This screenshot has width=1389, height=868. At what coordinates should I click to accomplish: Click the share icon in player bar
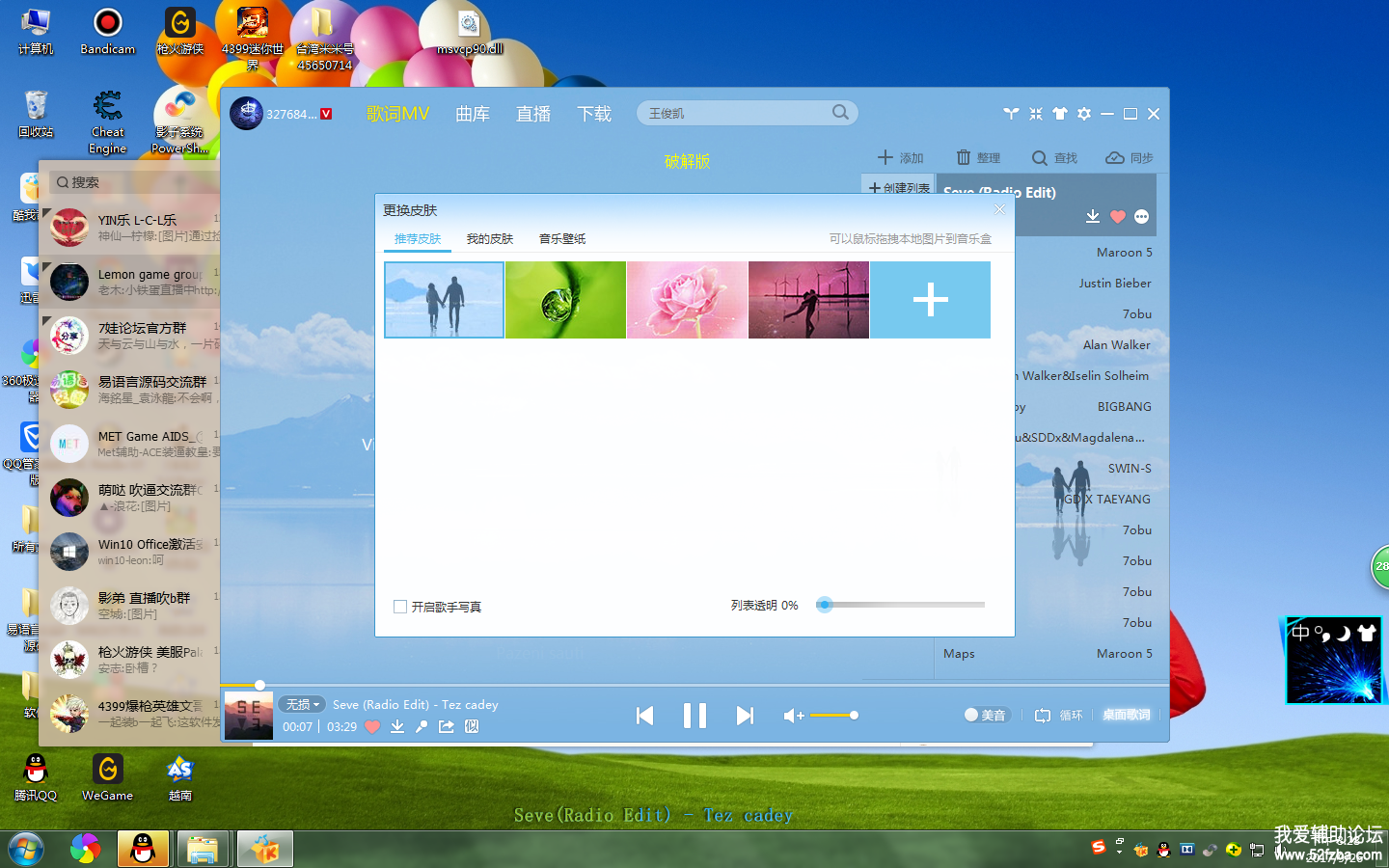click(447, 726)
